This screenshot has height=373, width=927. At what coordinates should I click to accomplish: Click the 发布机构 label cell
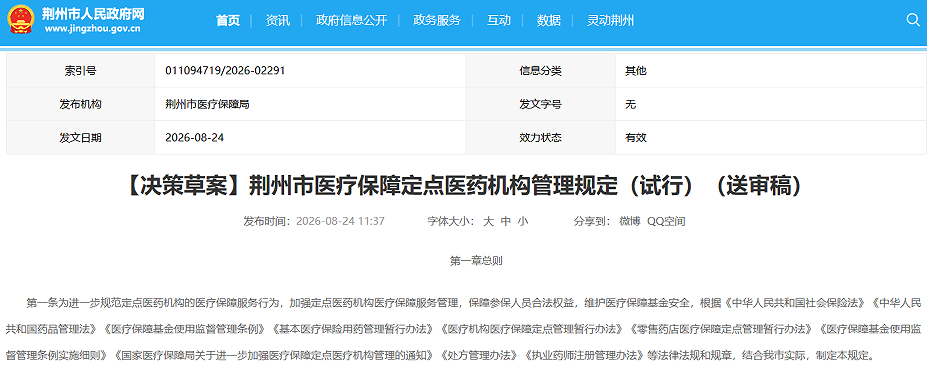click(x=80, y=105)
